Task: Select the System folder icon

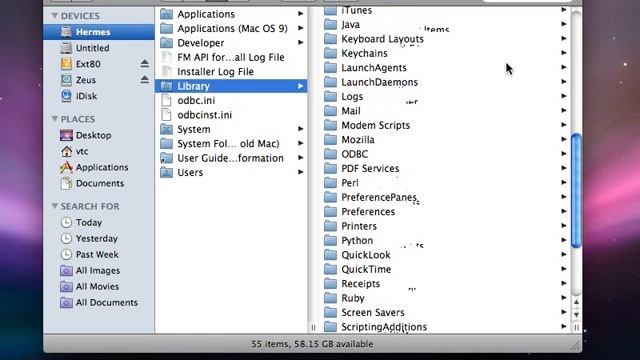Action: [x=166, y=129]
